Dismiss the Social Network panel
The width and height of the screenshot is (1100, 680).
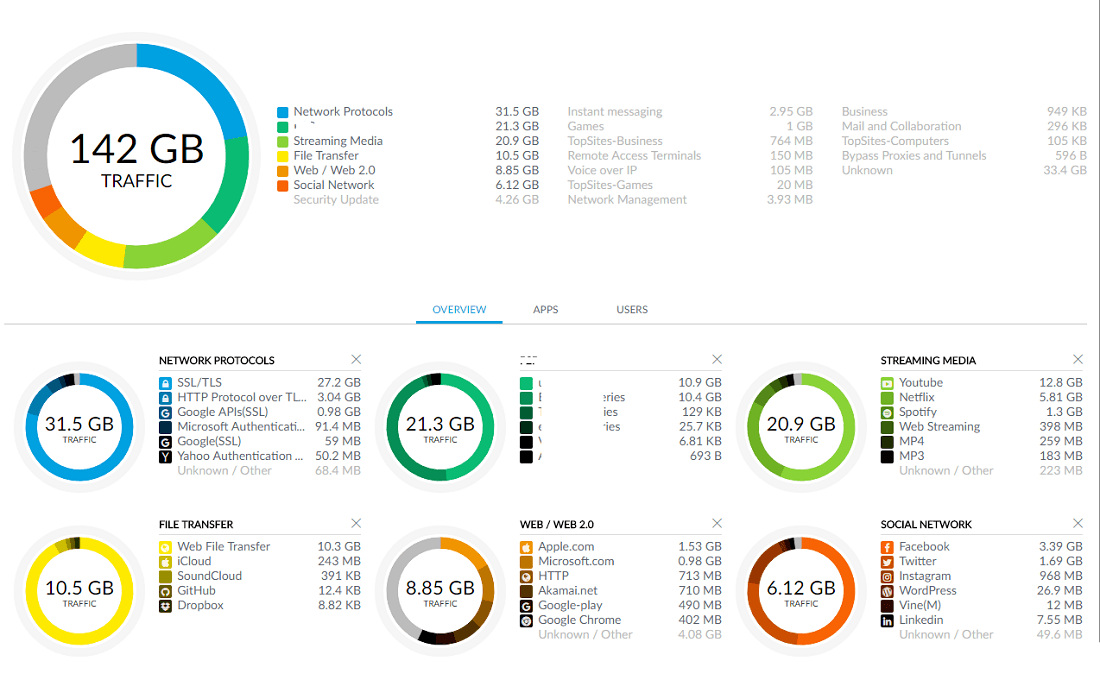click(1078, 524)
